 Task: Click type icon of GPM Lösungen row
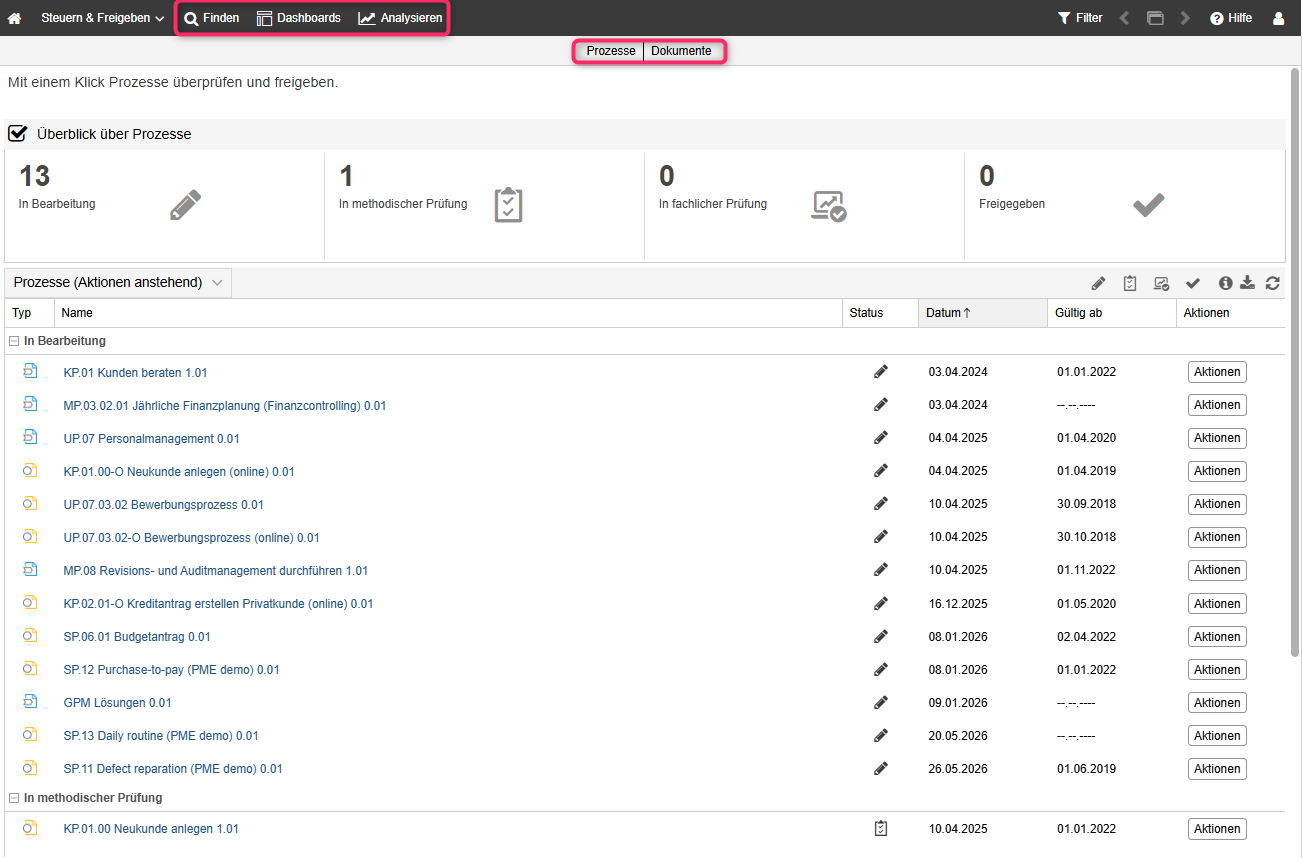coord(30,702)
